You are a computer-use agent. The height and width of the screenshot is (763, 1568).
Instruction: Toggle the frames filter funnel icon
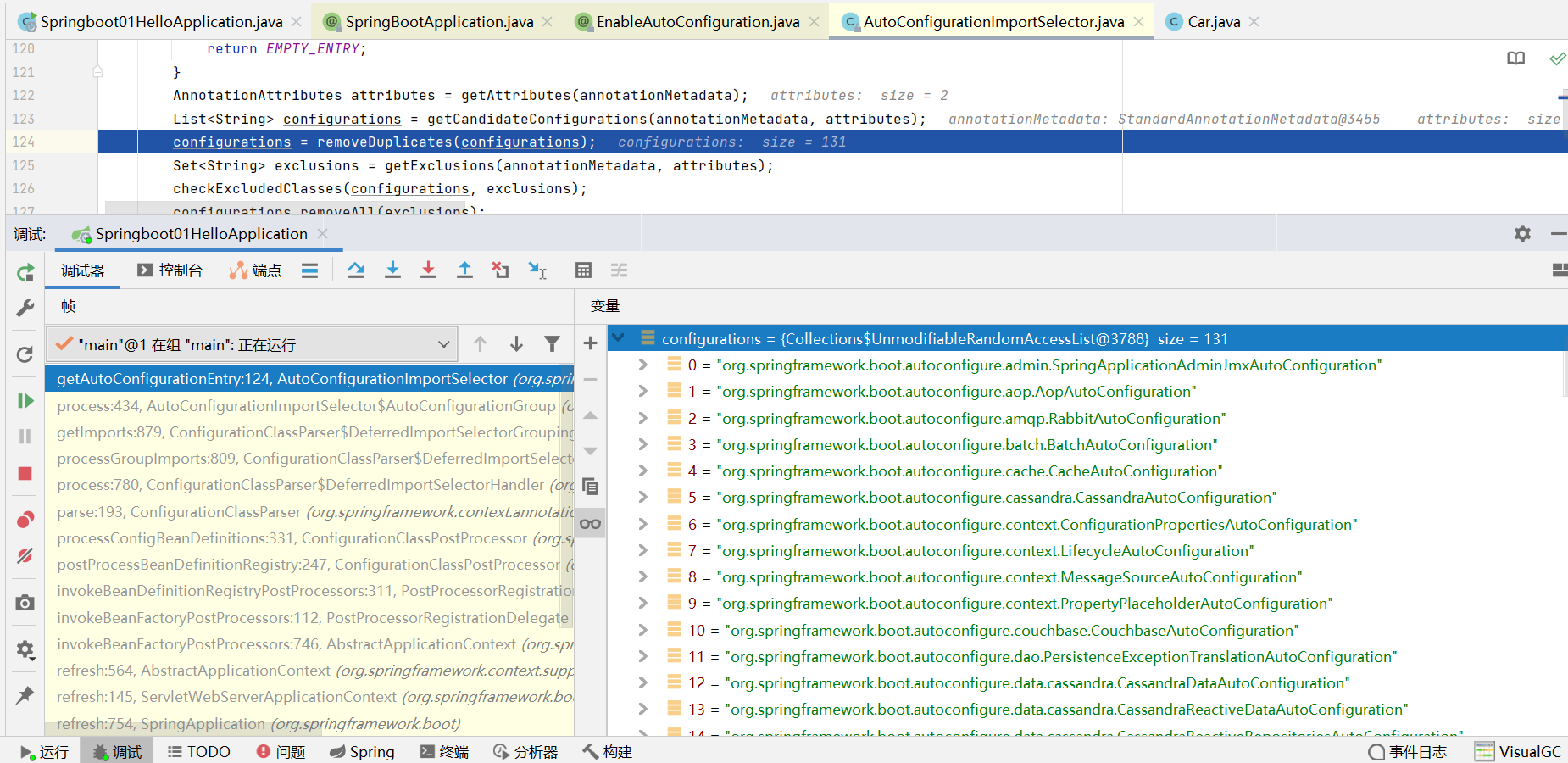[552, 343]
